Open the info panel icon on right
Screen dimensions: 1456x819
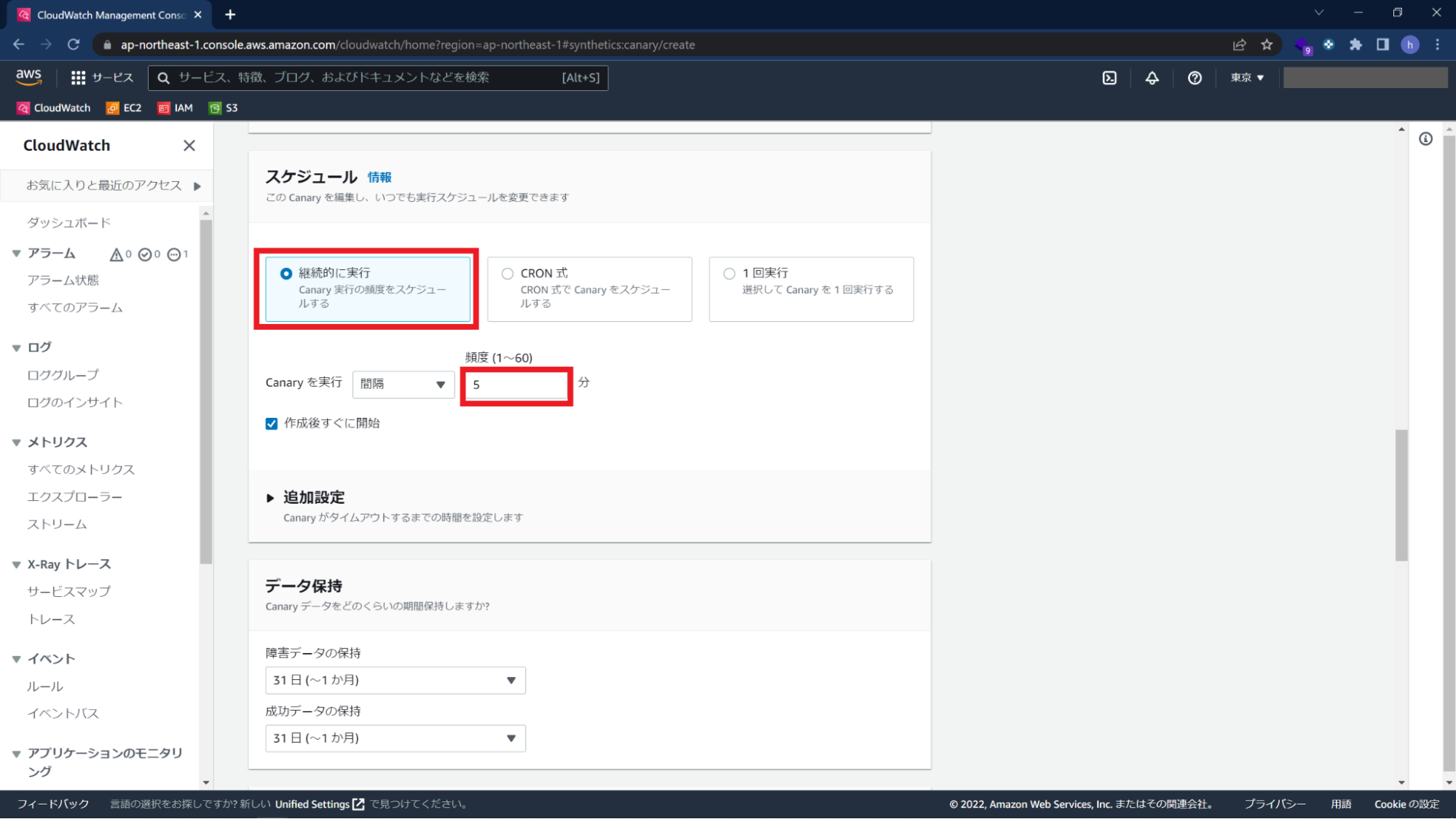(x=1425, y=139)
